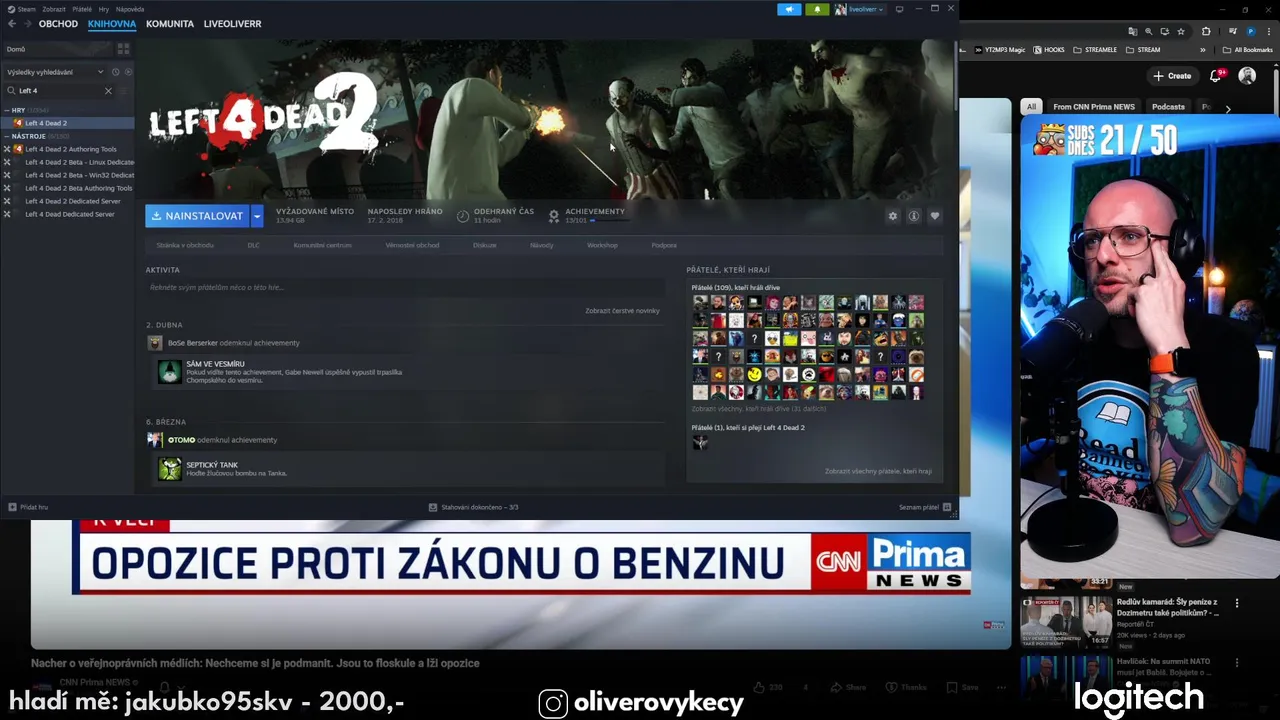Open the Zobrazit menu

click(54, 9)
